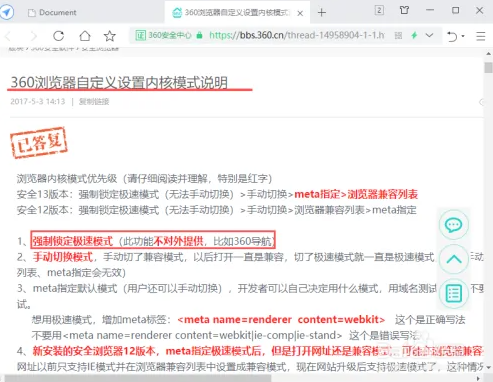This screenshot has height=382, width=493.
Task: Click the 复制链接 link
Action: click(x=94, y=101)
